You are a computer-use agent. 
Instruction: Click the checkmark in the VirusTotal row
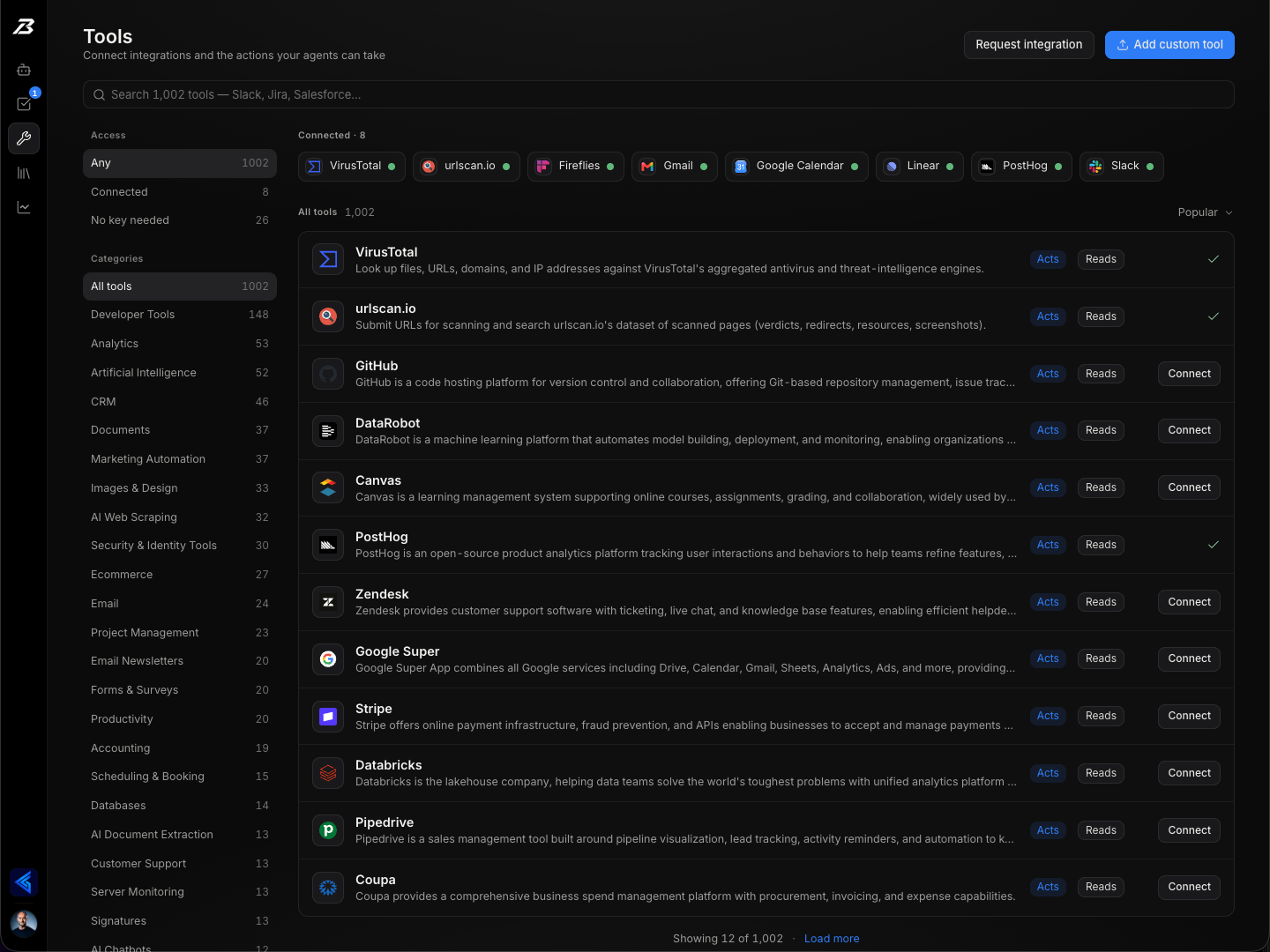(1214, 259)
